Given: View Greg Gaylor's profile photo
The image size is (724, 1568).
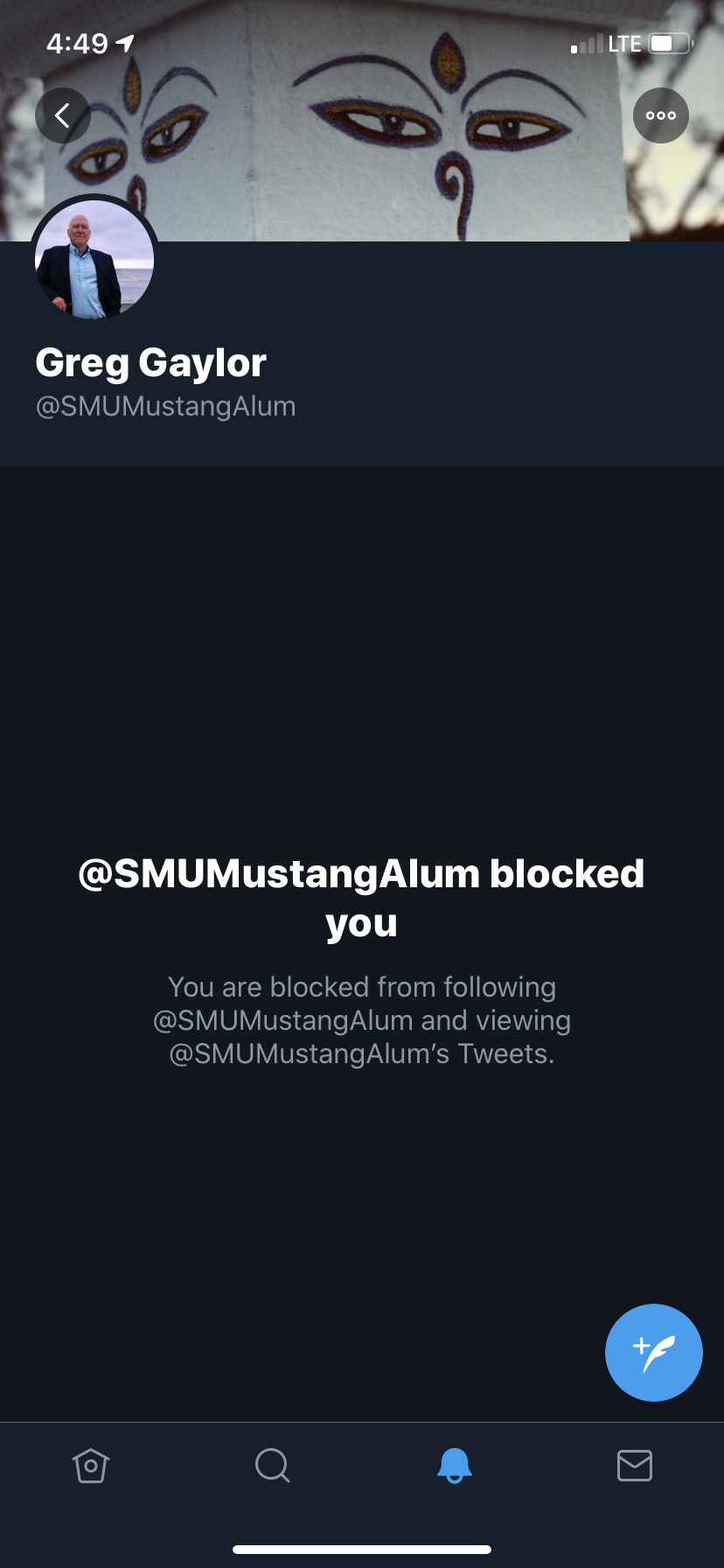Looking at the screenshot, I should [94, 259].
